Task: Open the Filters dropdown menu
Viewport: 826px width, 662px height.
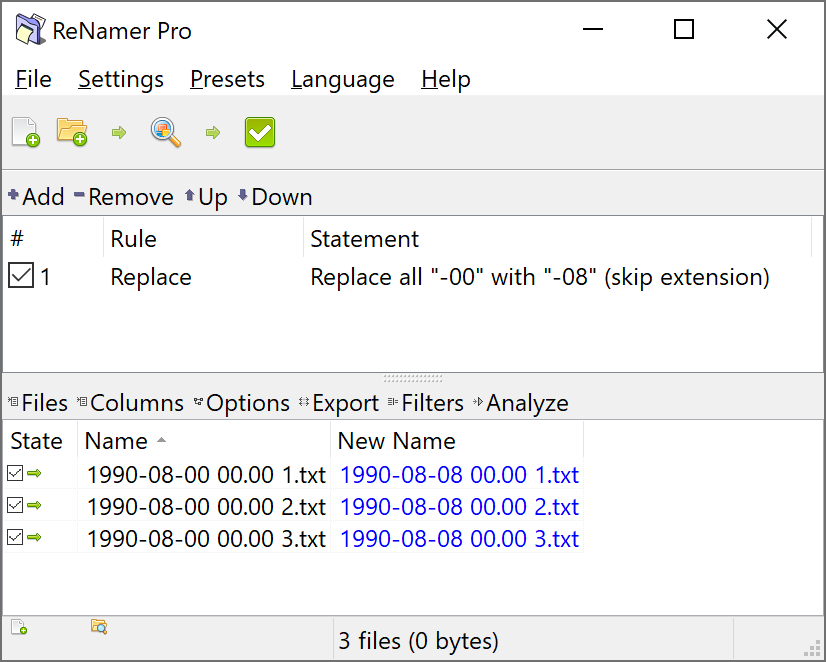Action: tap(426, 403)
